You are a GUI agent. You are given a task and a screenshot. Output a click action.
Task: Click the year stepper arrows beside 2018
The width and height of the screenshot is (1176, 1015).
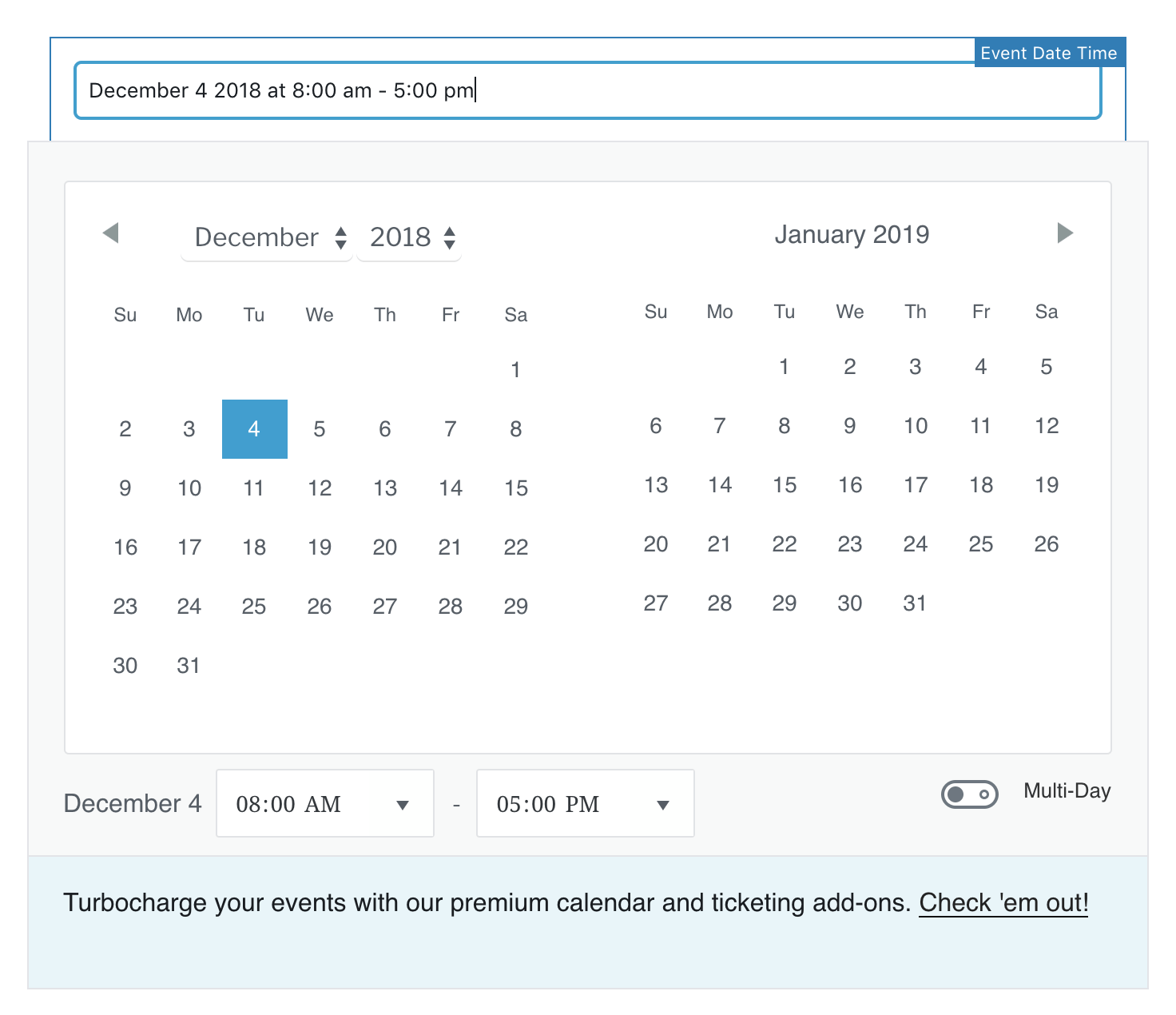pyautogui.click(x=449, y=237)
